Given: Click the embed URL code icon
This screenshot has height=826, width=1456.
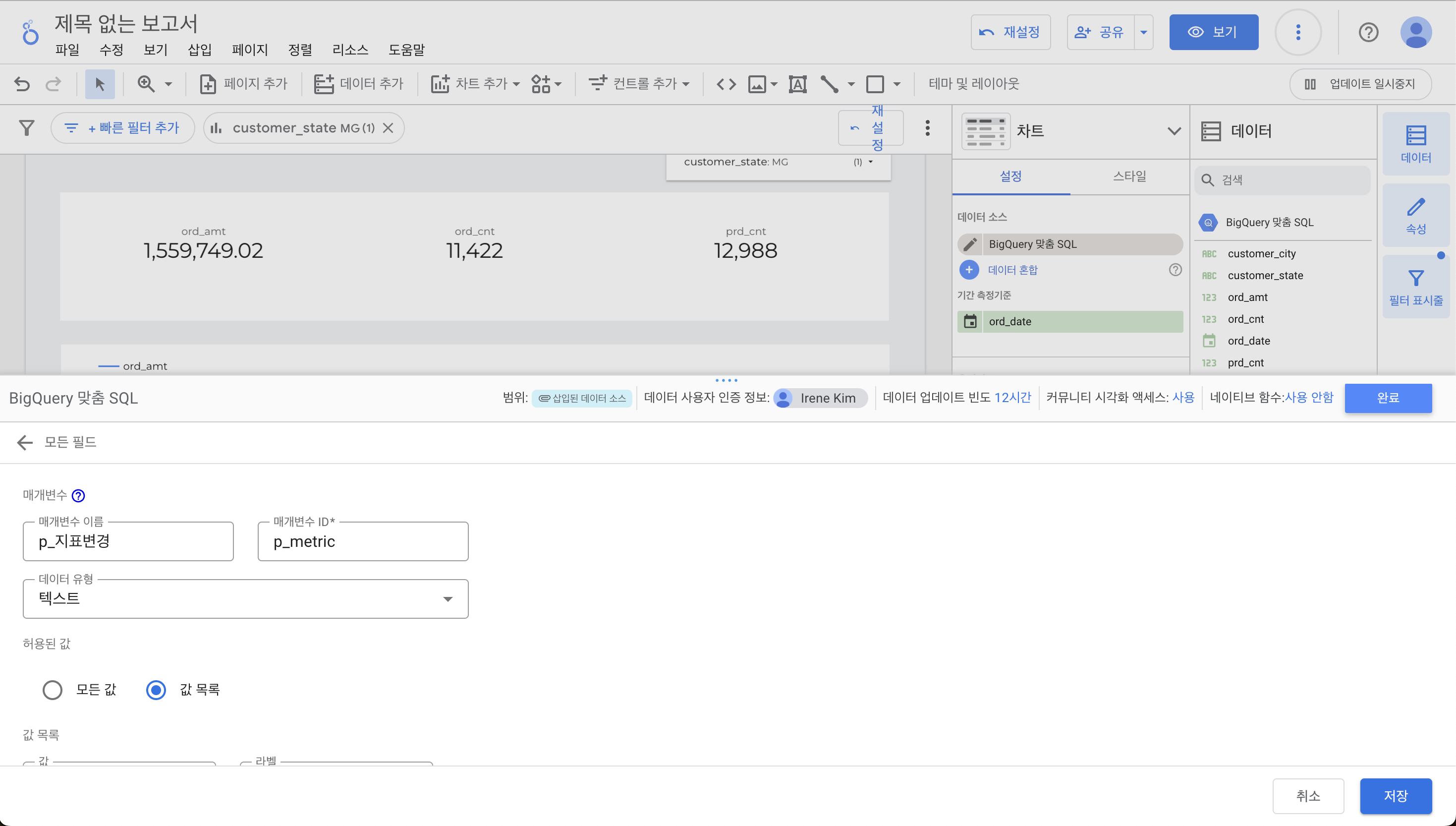Looking at the screenshot, I should click(x=726, y=84).
